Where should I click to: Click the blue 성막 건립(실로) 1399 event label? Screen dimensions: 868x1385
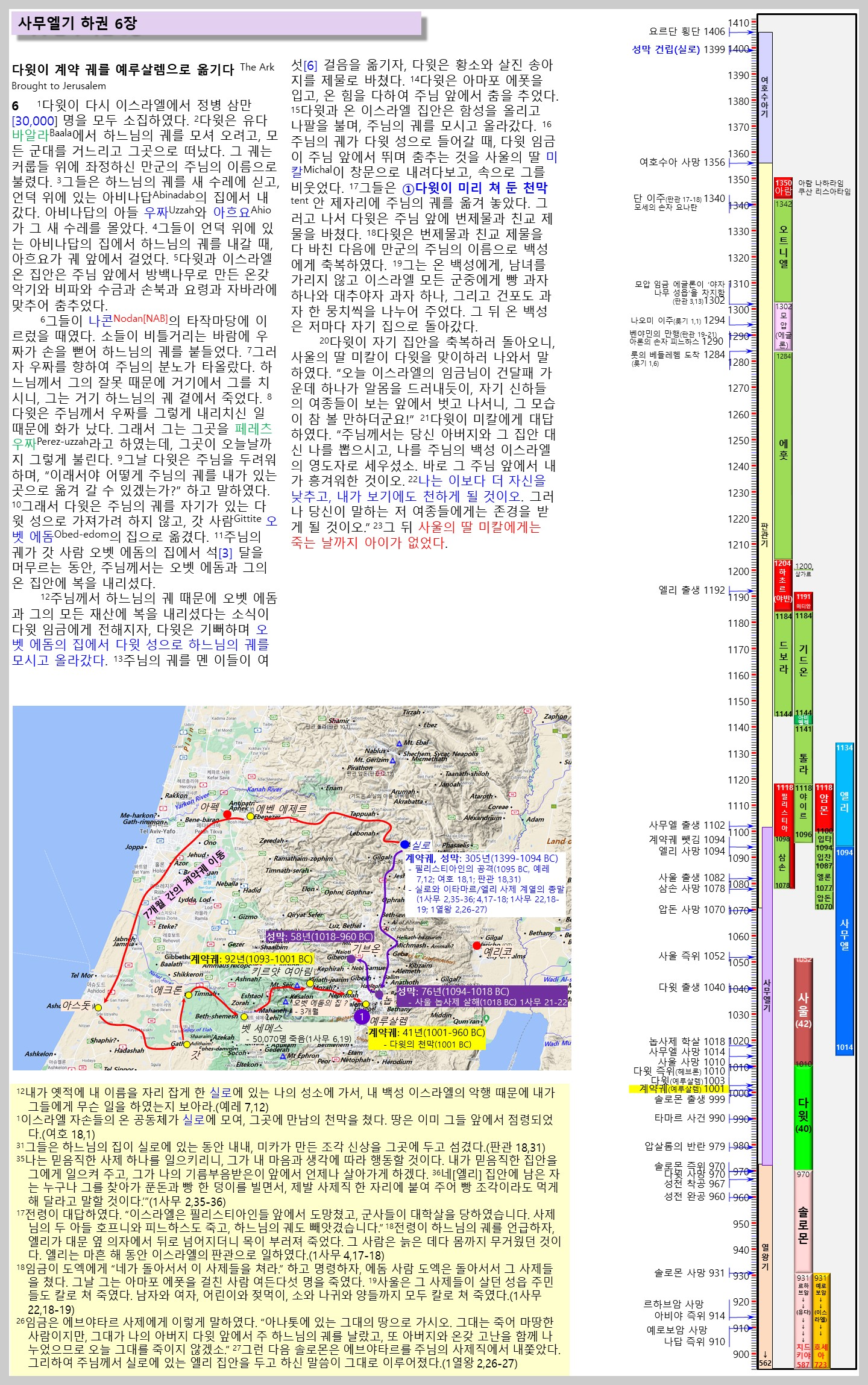pos(678,49)
